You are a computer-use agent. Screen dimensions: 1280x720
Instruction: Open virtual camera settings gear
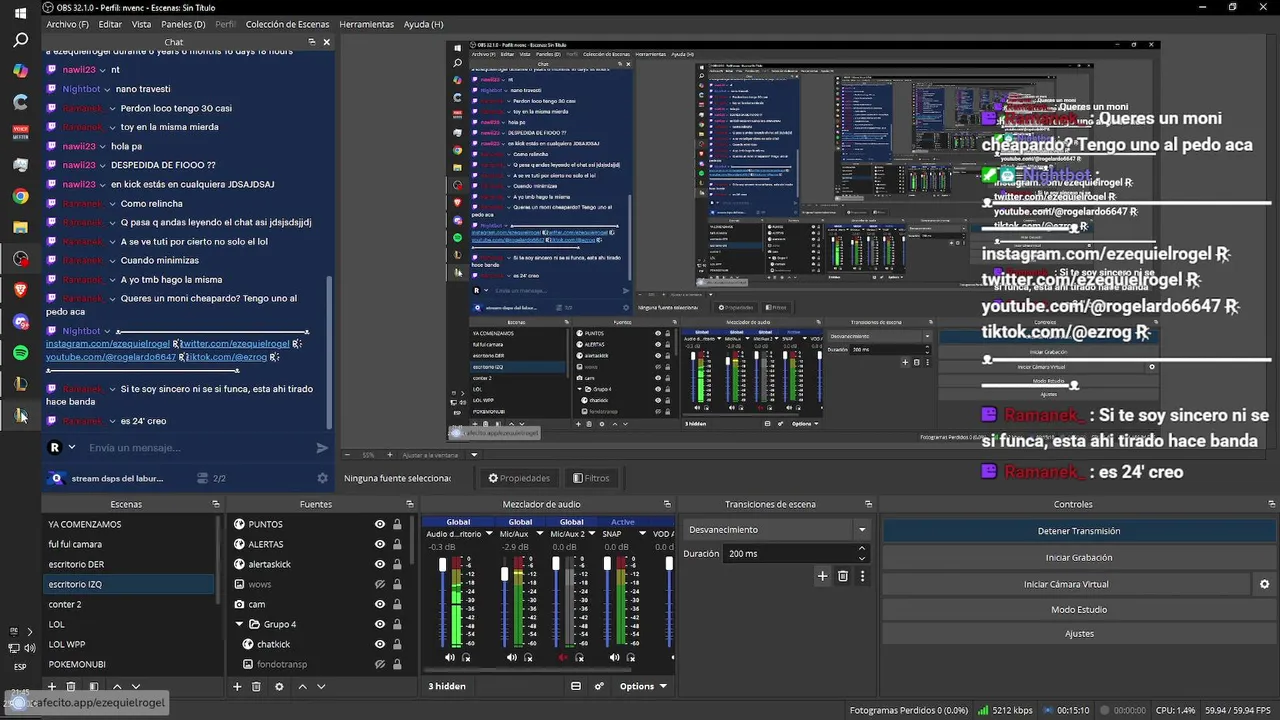point(1264,584)
